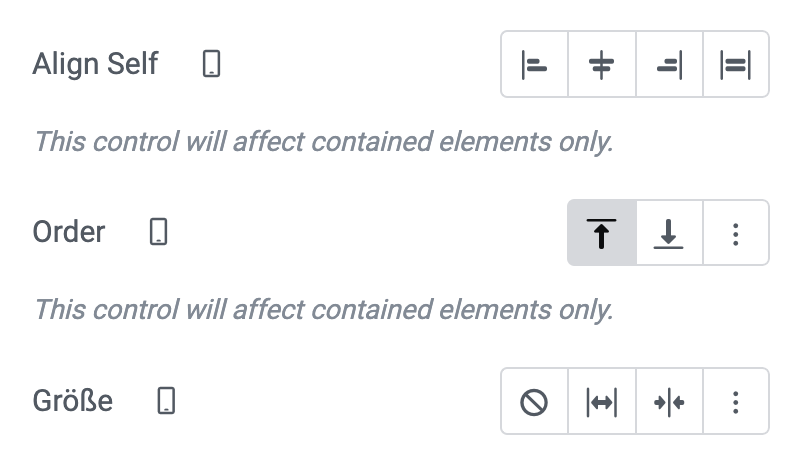Set Align Self to center
Viewport: 806px width, 464px height.
[602, 64]
